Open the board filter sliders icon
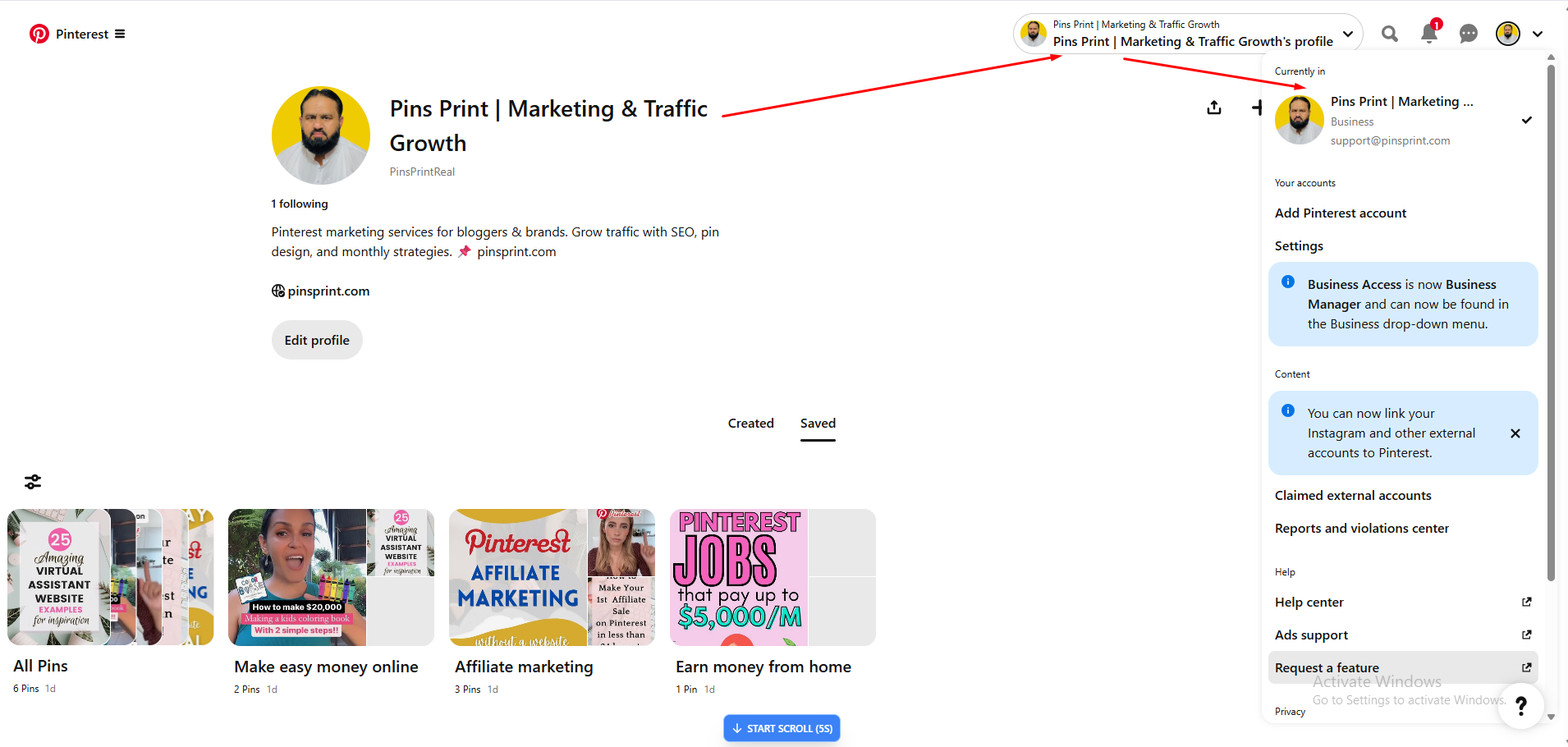Image resolution: width=1568 pixels, height=747 pixels. [x=33, y=482]
